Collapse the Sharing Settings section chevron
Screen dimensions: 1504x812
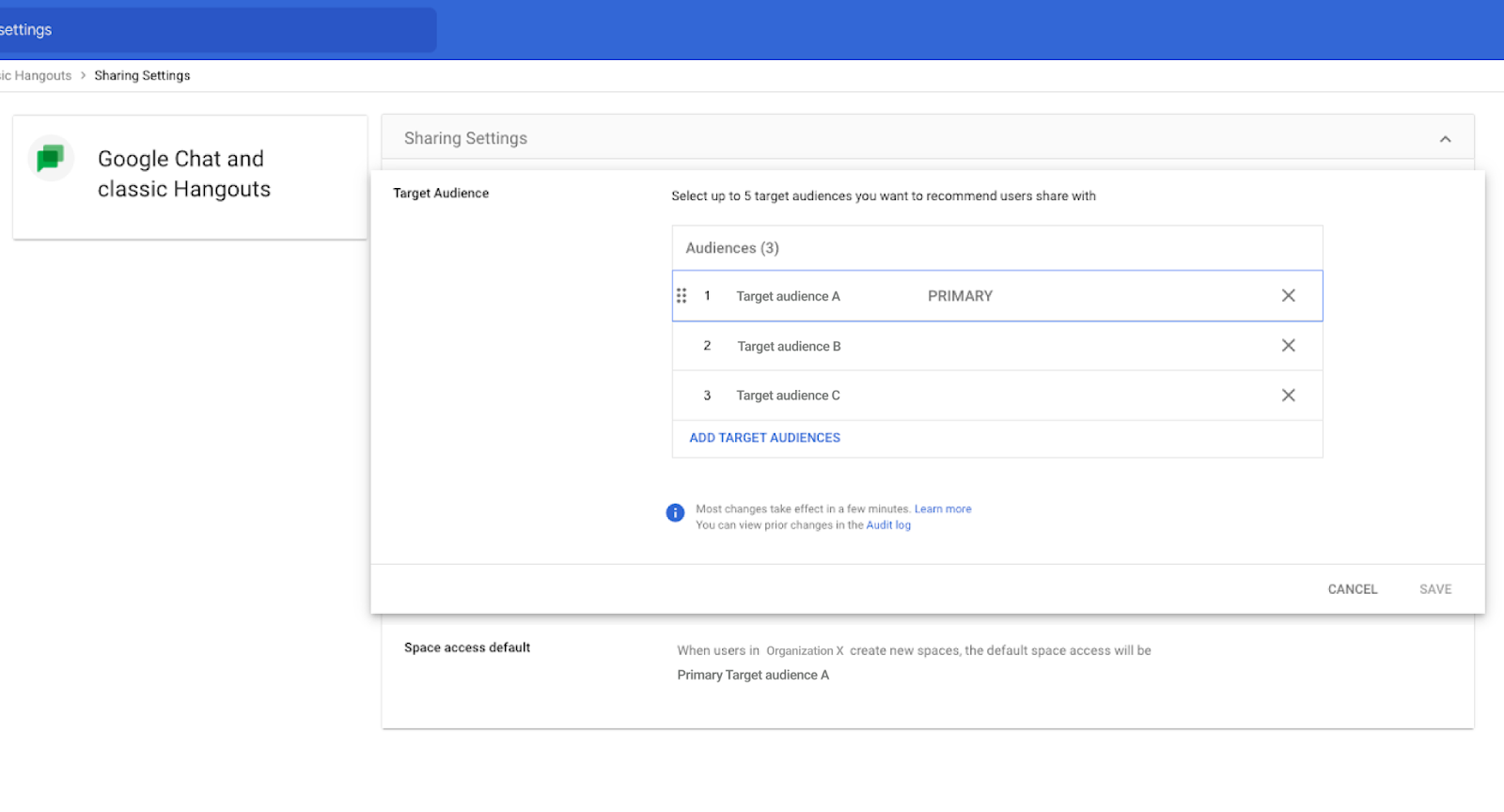pyautogui.click(x=1446, y=139)
